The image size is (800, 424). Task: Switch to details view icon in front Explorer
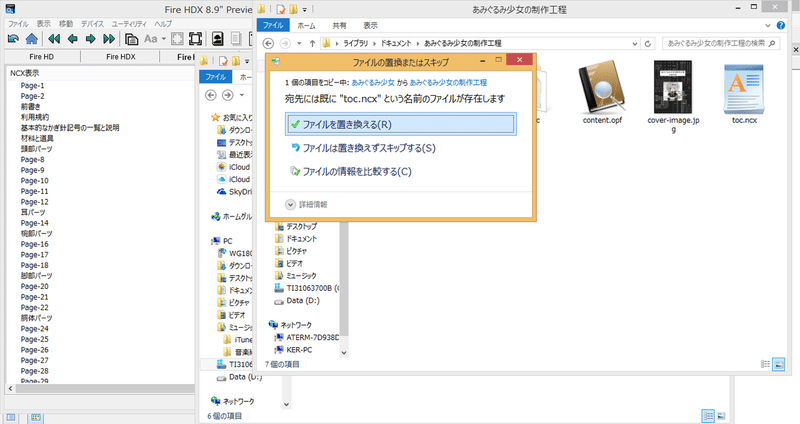[x=765, y=364]
